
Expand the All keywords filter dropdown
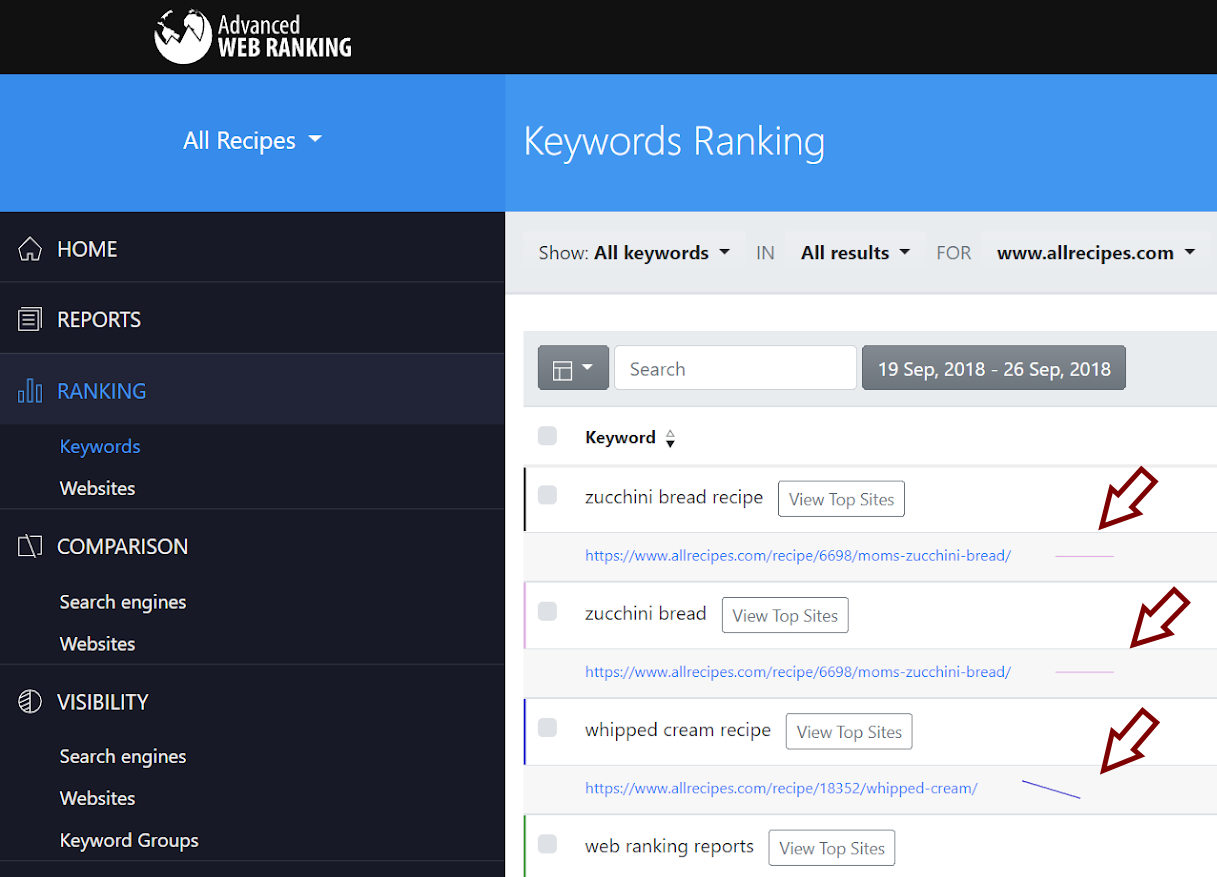coord(662,253)
